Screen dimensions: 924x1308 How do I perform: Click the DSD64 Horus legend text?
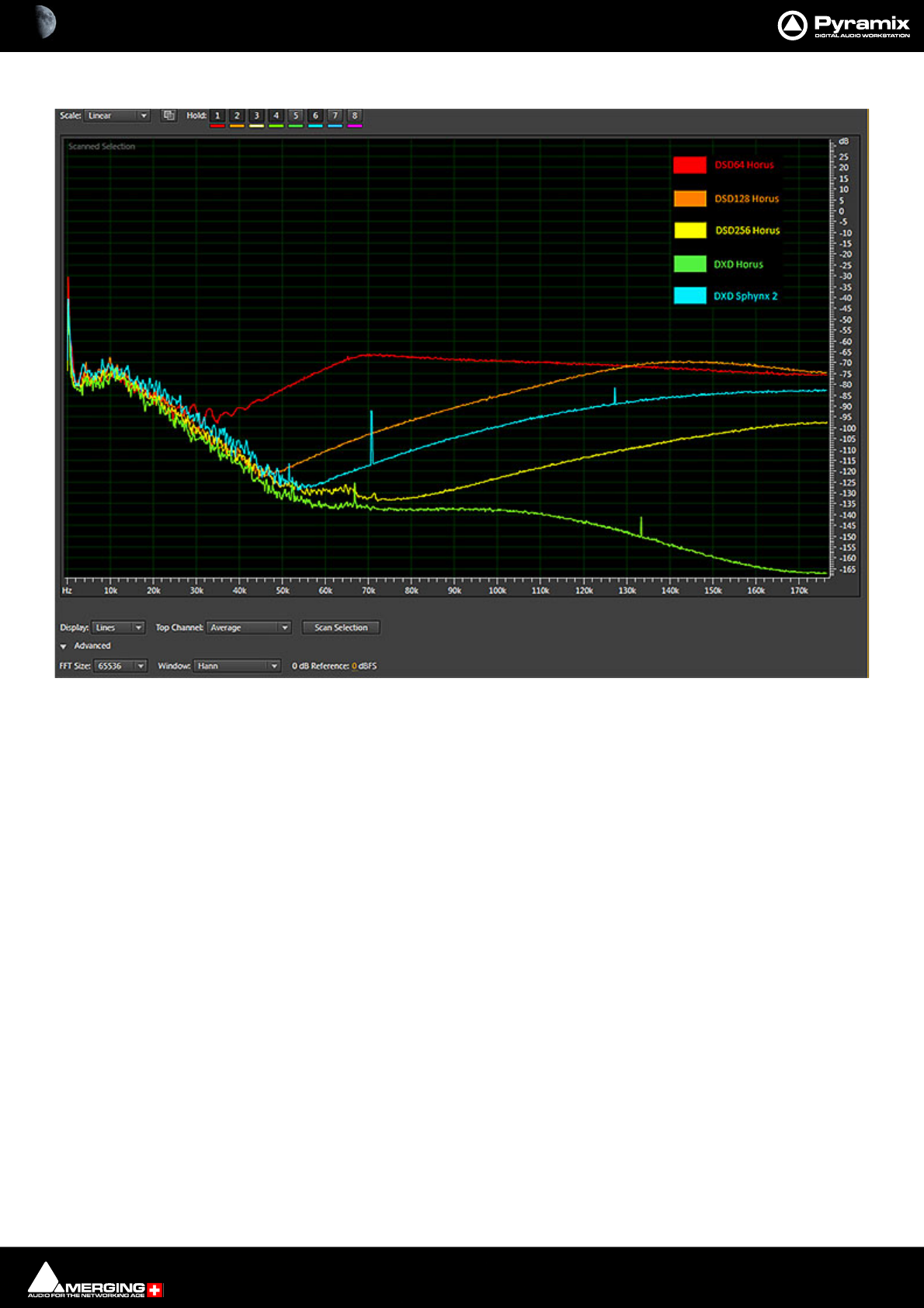click(x=744, y=165)
